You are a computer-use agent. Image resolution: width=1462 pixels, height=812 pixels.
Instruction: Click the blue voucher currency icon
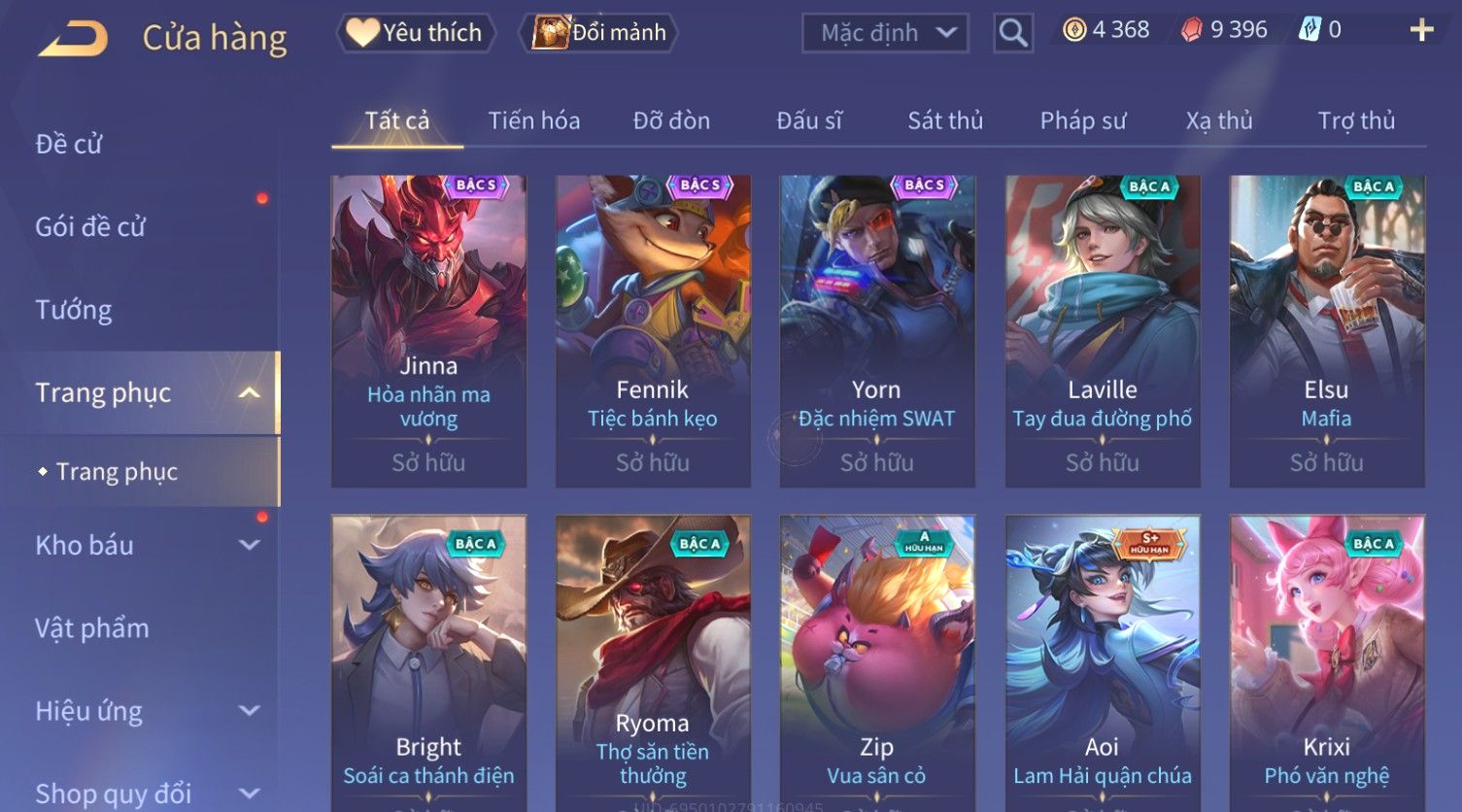[x=1309, y=30]
